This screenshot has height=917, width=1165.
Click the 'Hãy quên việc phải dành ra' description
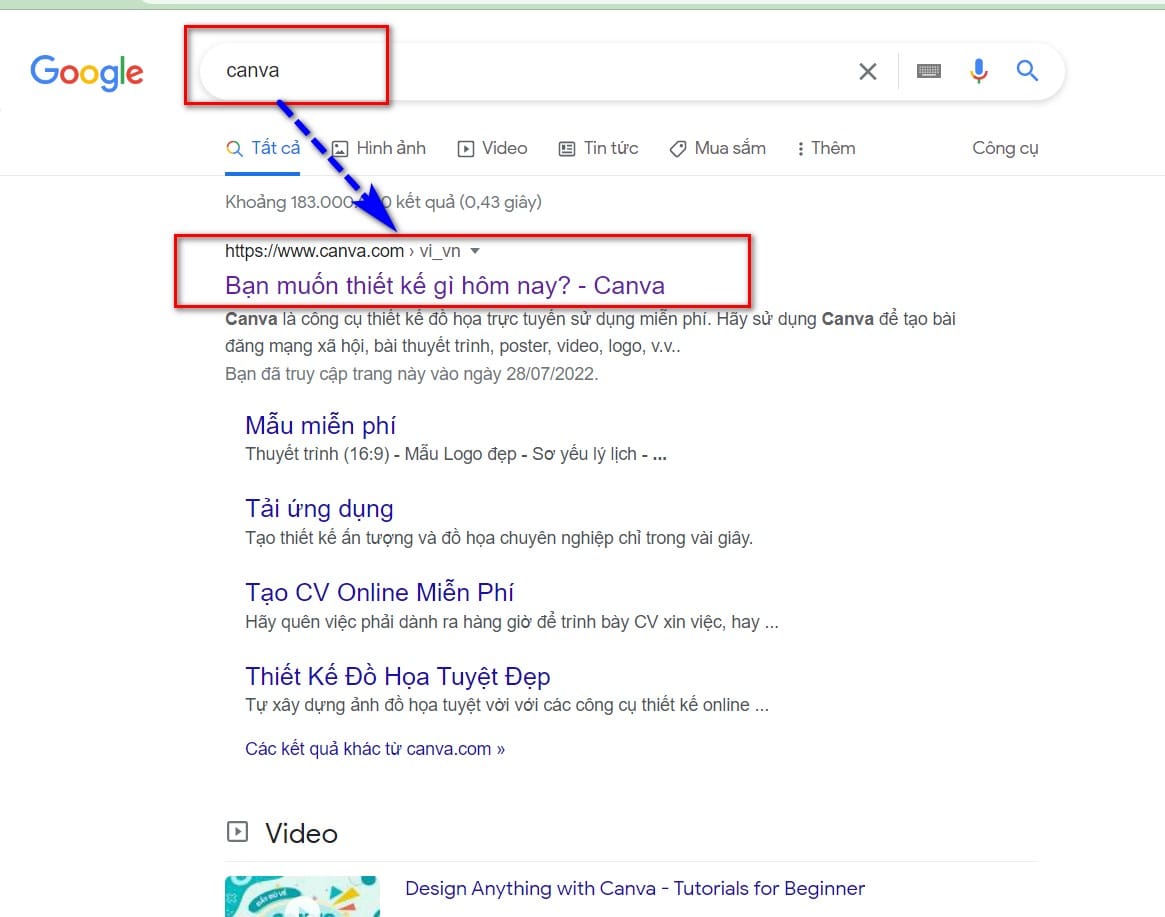(x=512, y=622)
